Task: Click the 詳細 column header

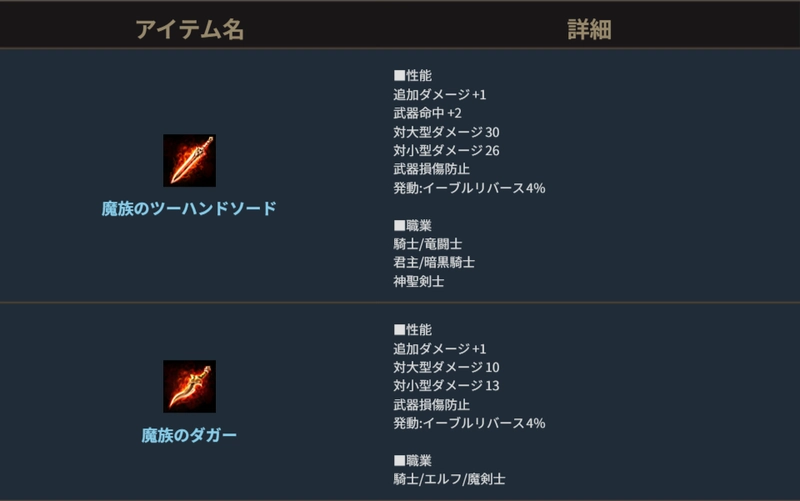Action: (589, 30)
